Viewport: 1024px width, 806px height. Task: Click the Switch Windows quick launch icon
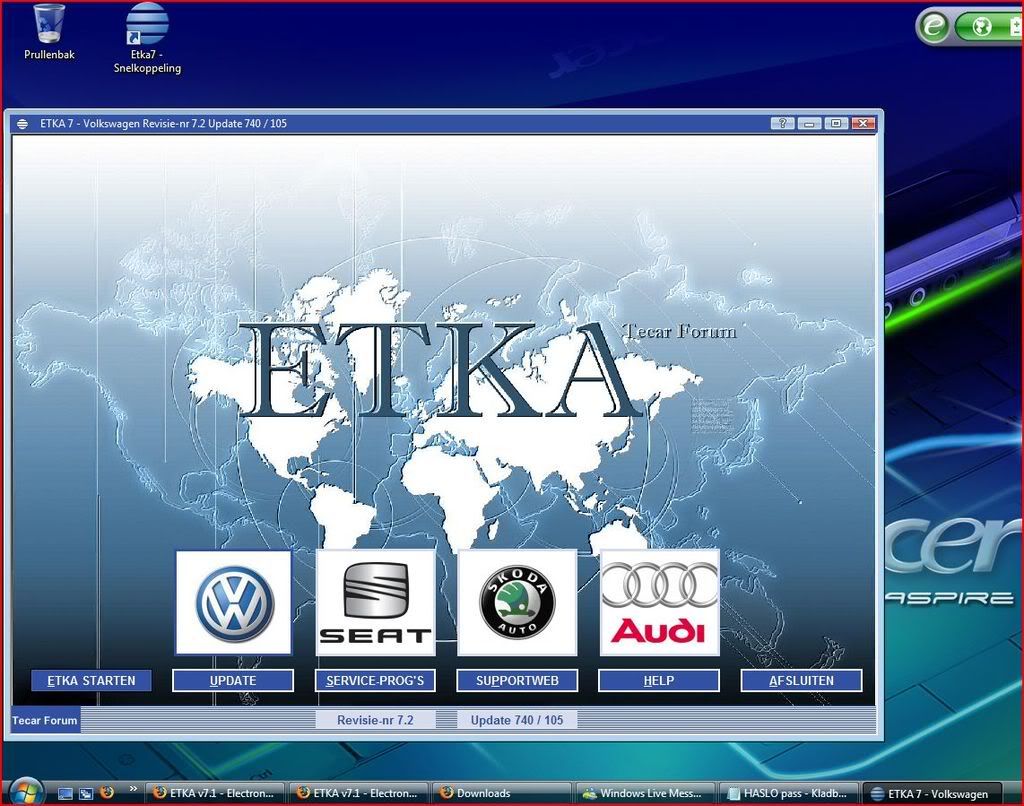(86, 794)
